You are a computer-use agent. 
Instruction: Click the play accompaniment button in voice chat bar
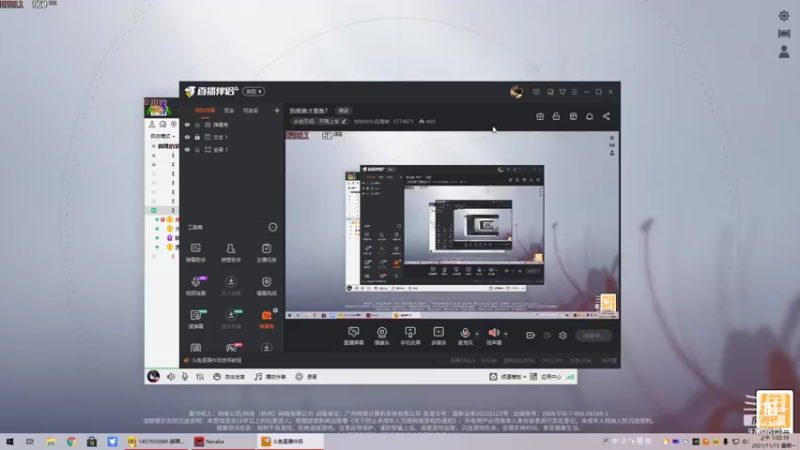coord(270,377)
